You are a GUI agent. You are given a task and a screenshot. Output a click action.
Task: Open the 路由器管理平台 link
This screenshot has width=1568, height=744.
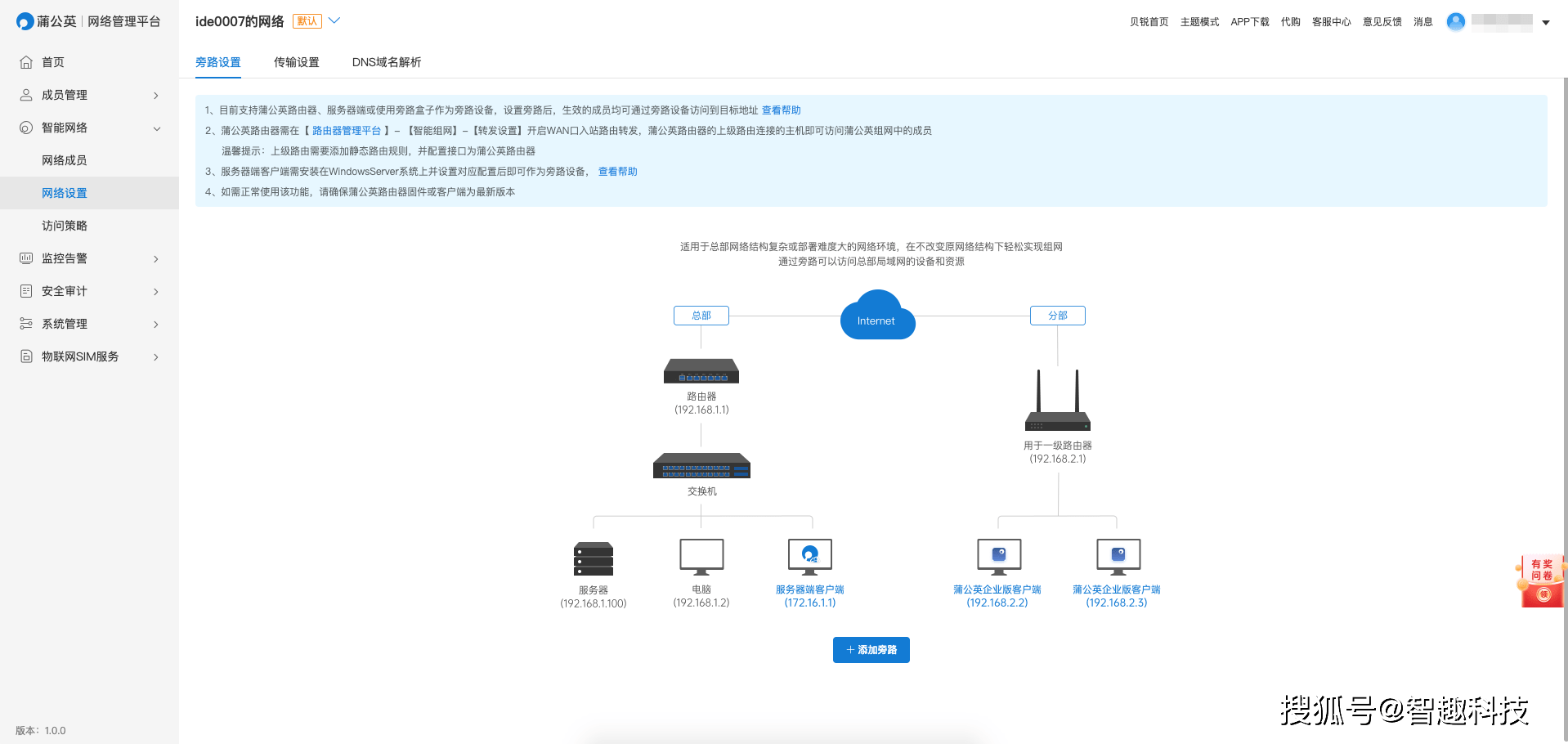click(x=347, y=131)
